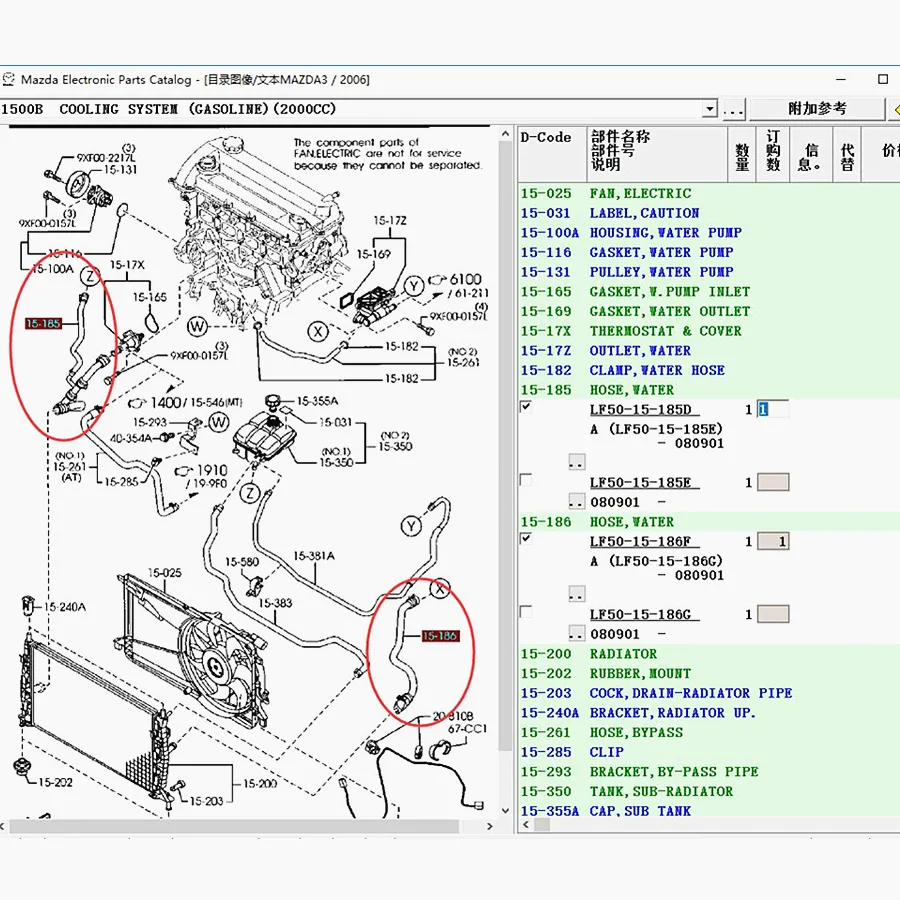Select the 15-293 BRACKET, BY-PASS PIPE row
This screenshot has width=900, height=900.
[x=709, y=771]
